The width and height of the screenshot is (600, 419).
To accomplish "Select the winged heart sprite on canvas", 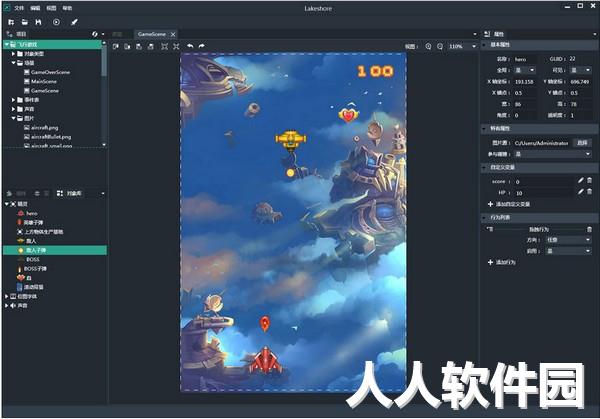I will point(348,114).
